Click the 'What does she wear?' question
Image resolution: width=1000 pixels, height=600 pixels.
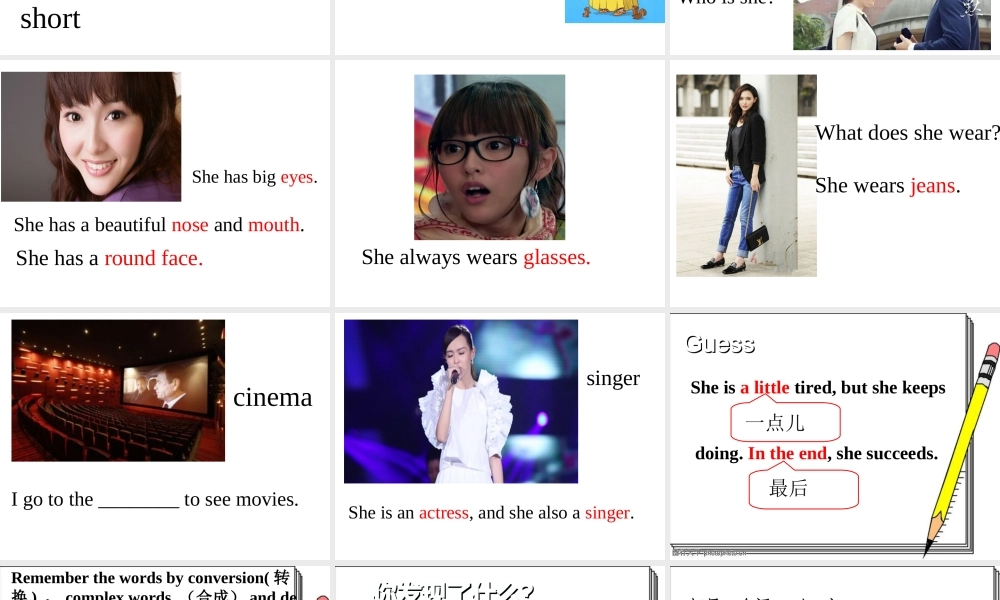[906, 132]
